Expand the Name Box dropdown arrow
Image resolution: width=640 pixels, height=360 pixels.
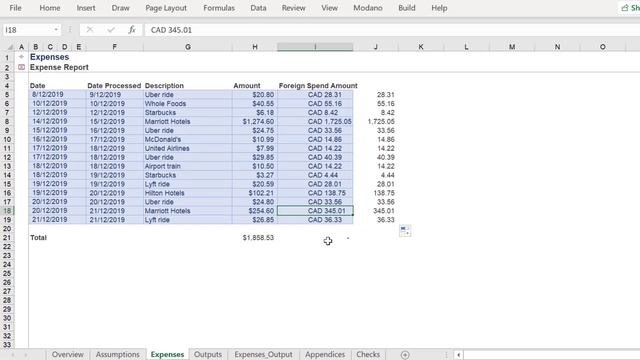point(56,30)
